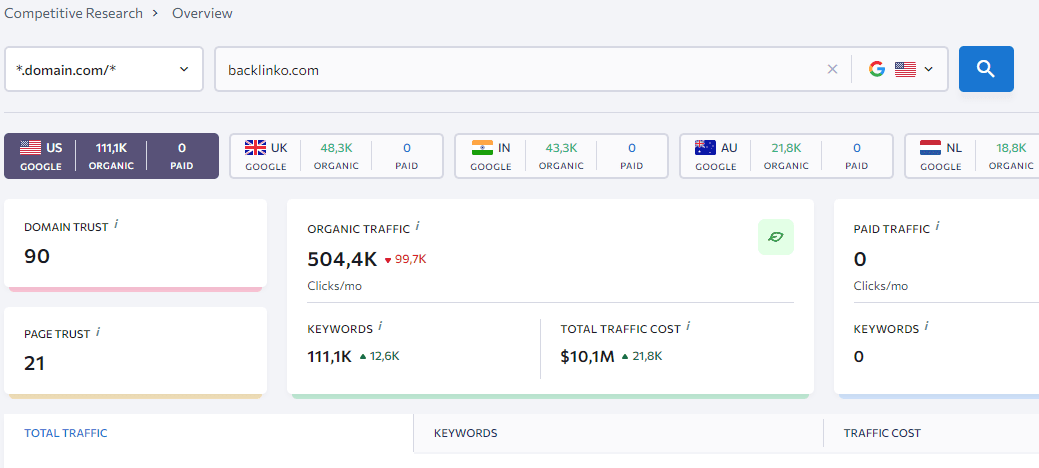The width and height of the screenshot is (1039, 468).
Task: Open the Google US search engine selector
Action: click(901, 69)
